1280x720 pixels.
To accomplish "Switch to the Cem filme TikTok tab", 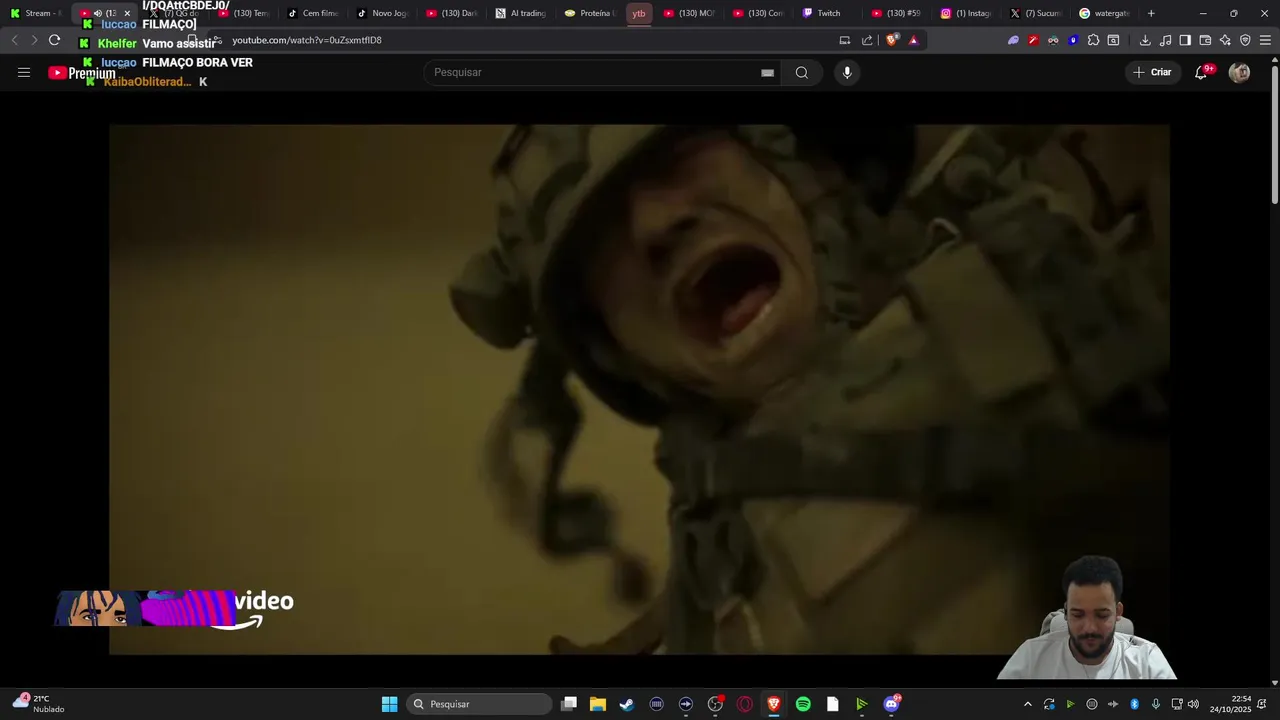I will point(313,13).
